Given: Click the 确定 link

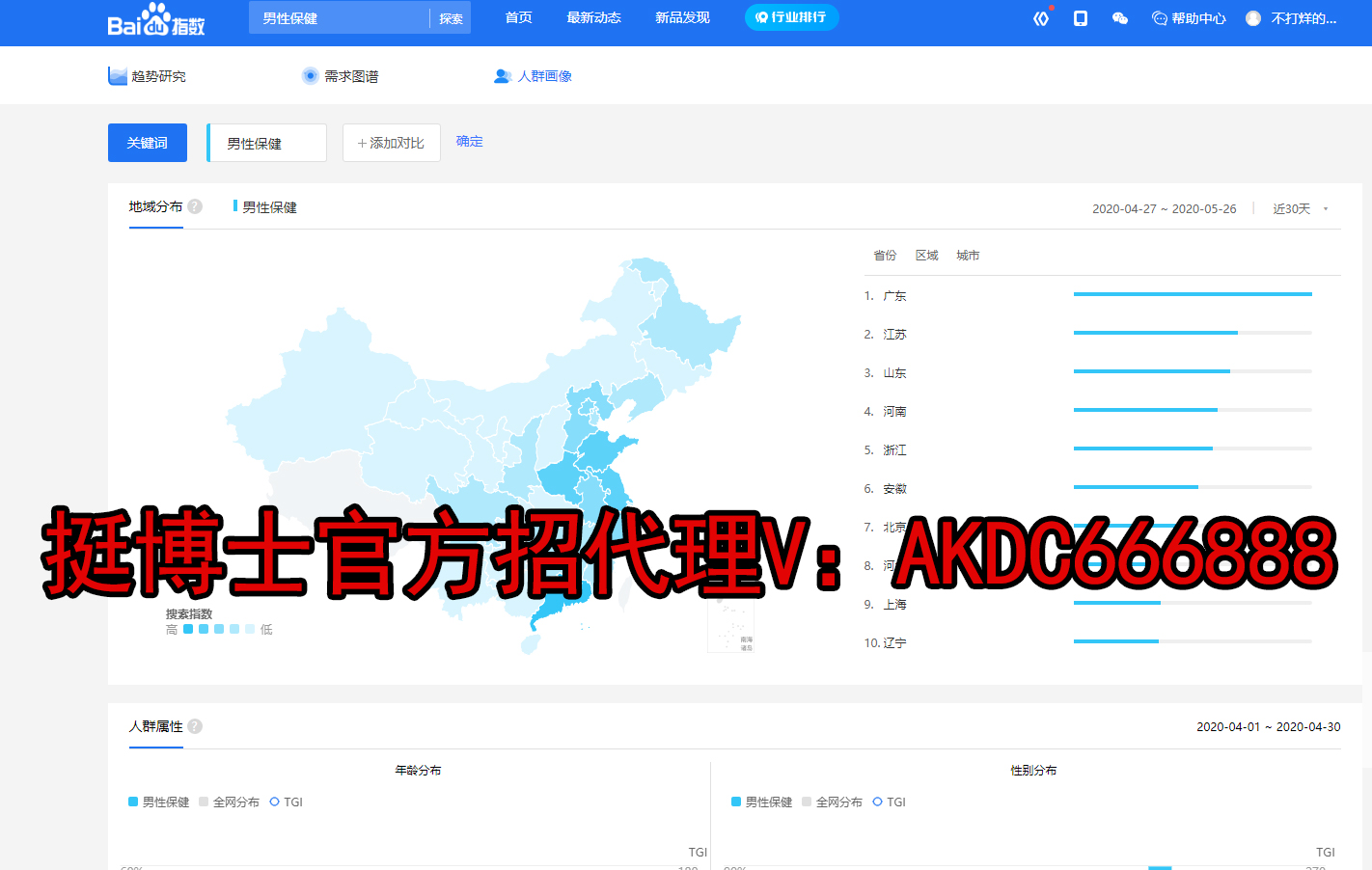Looking at the screenshot, I should tap(470, 142).
